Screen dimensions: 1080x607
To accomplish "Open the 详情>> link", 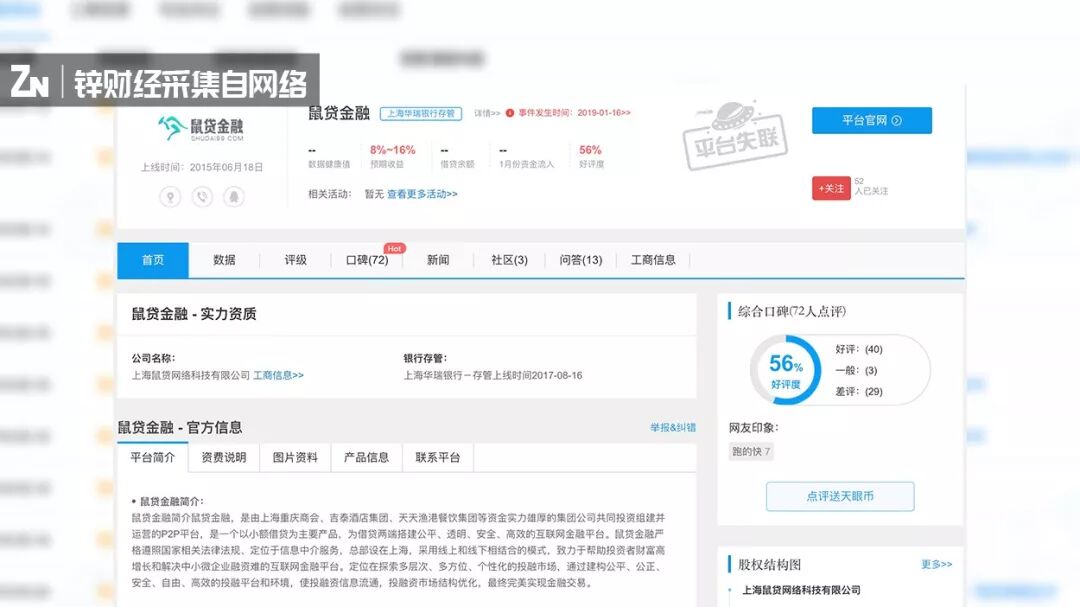I will pyautogui.click(x=487, y=113).
